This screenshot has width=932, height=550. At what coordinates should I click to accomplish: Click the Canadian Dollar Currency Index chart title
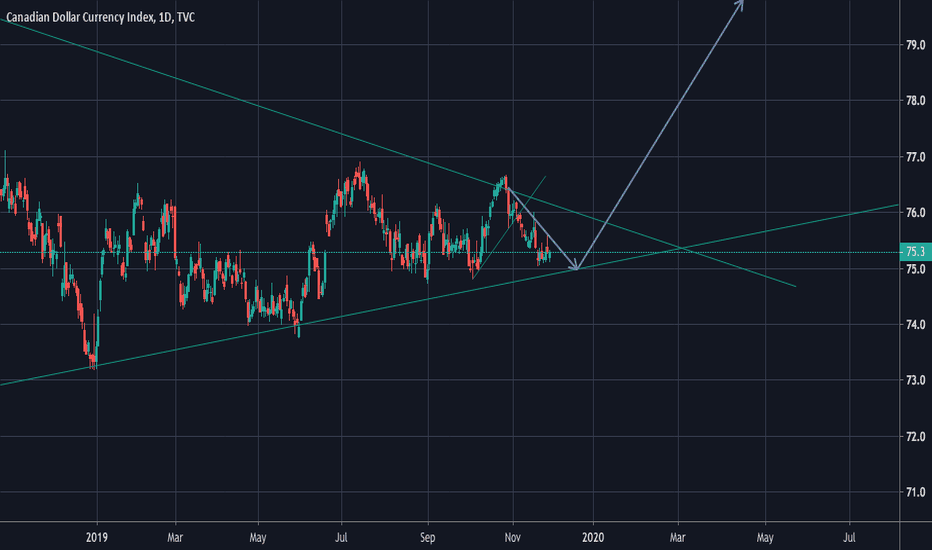click(x=100, y=17)
